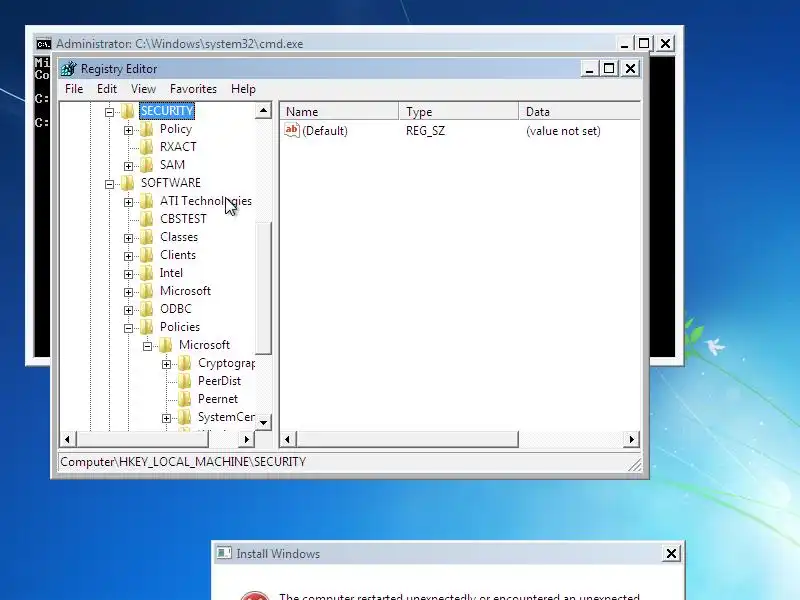Expand the Policy key
This screenshot has width=800, height=600.
[128, 130]
